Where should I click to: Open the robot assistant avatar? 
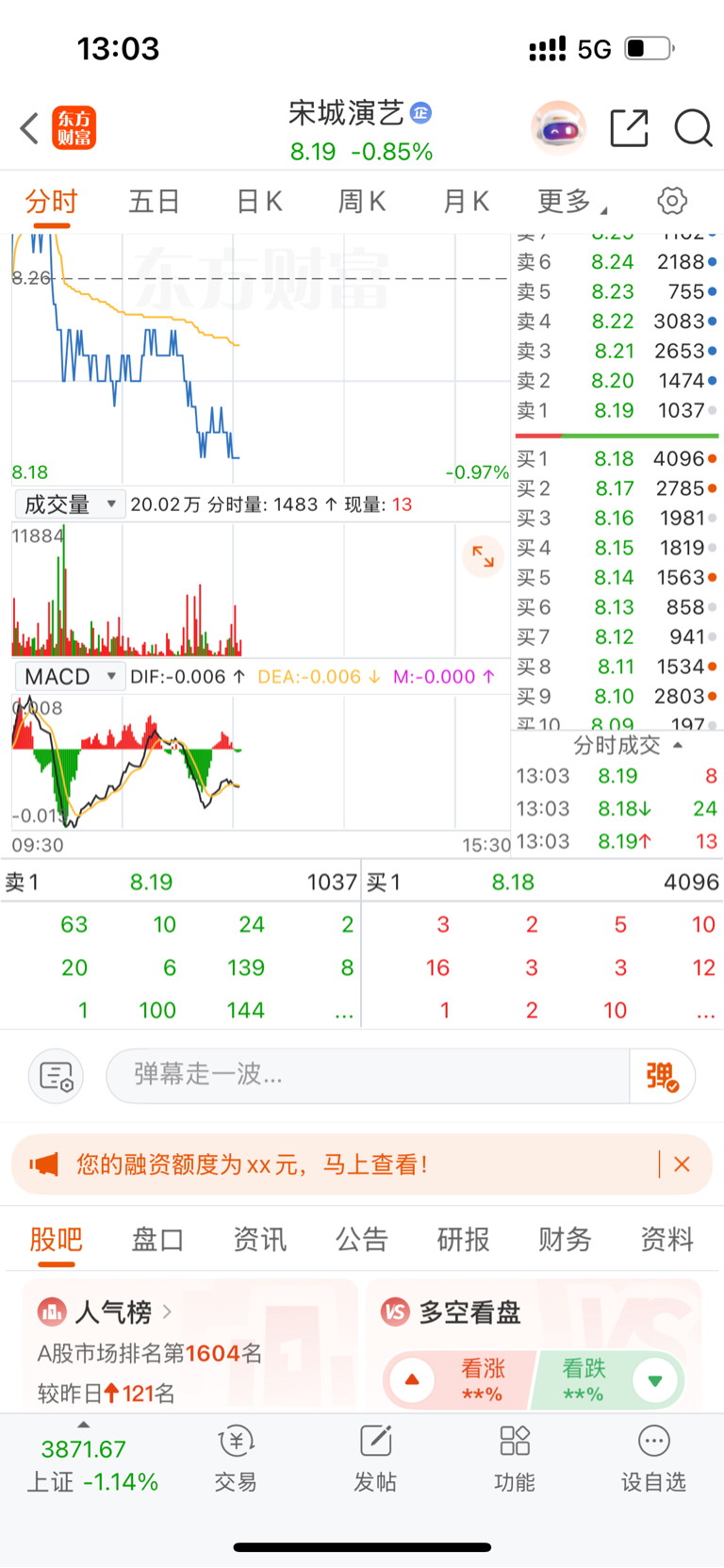click(558, 127)
